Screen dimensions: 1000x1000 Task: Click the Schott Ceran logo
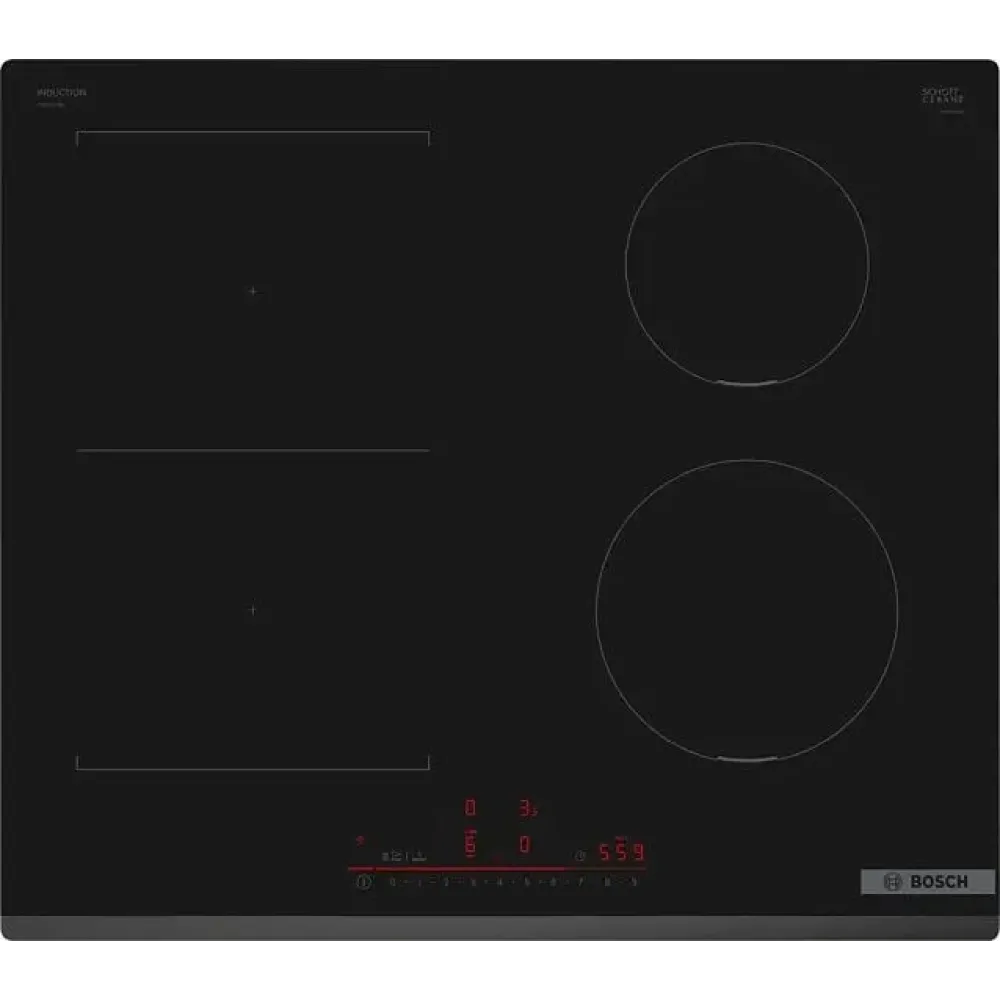tap(941, 96)
